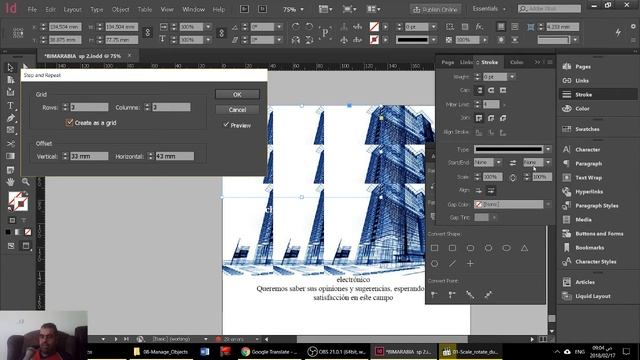Click the Horizontal offset field

(x=175, y=156)
